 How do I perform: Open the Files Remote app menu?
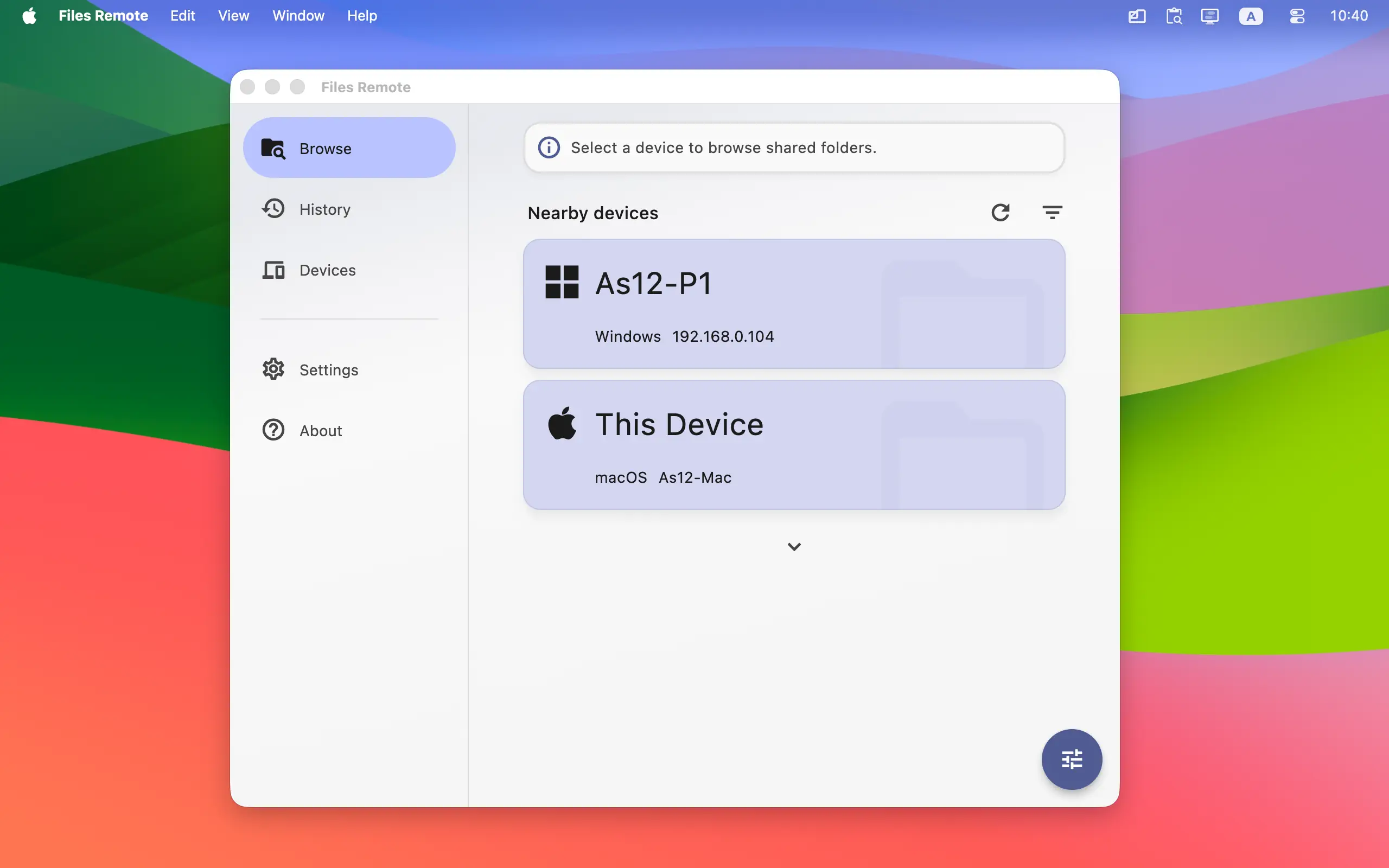[103, 16]
